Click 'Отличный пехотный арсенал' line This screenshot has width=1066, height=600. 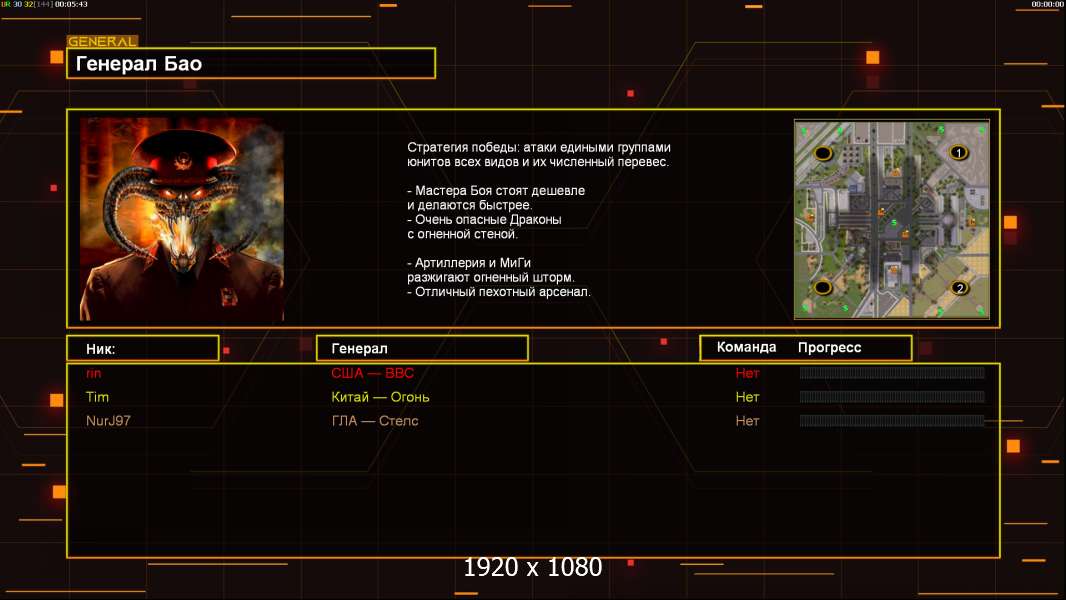(499, 292)
